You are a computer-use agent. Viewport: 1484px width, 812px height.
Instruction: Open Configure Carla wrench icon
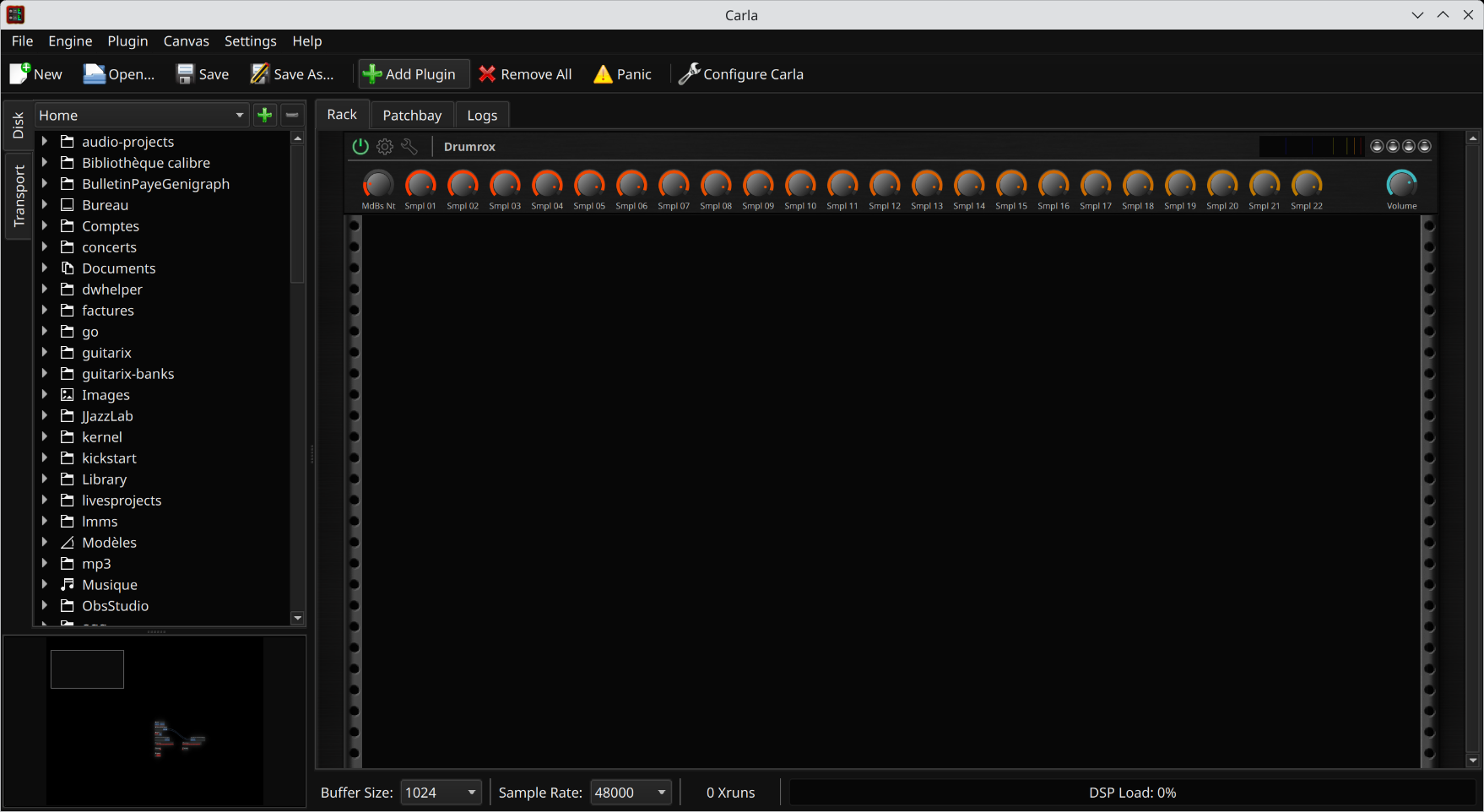(689, 74)
